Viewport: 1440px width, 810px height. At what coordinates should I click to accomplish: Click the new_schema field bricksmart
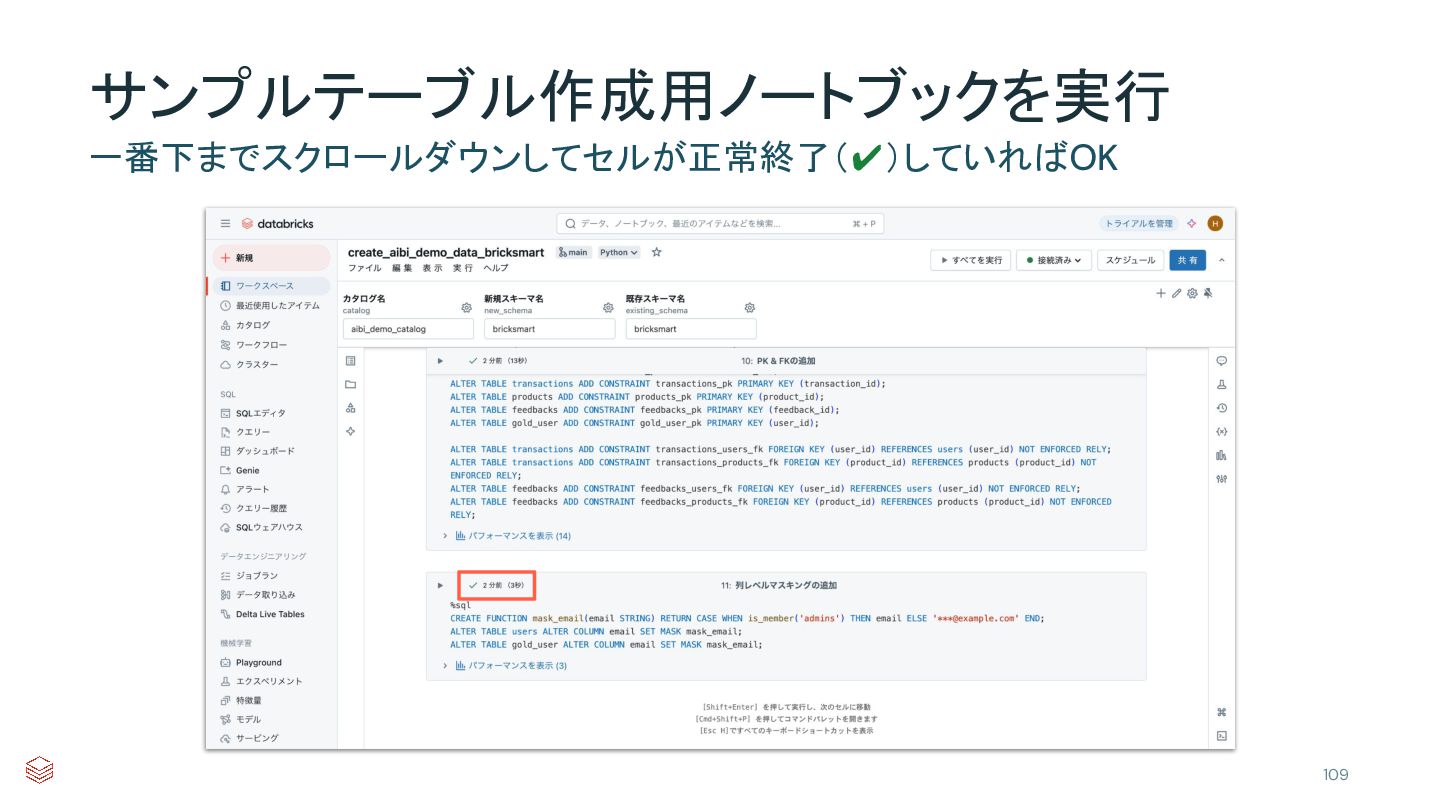[550, 329]
